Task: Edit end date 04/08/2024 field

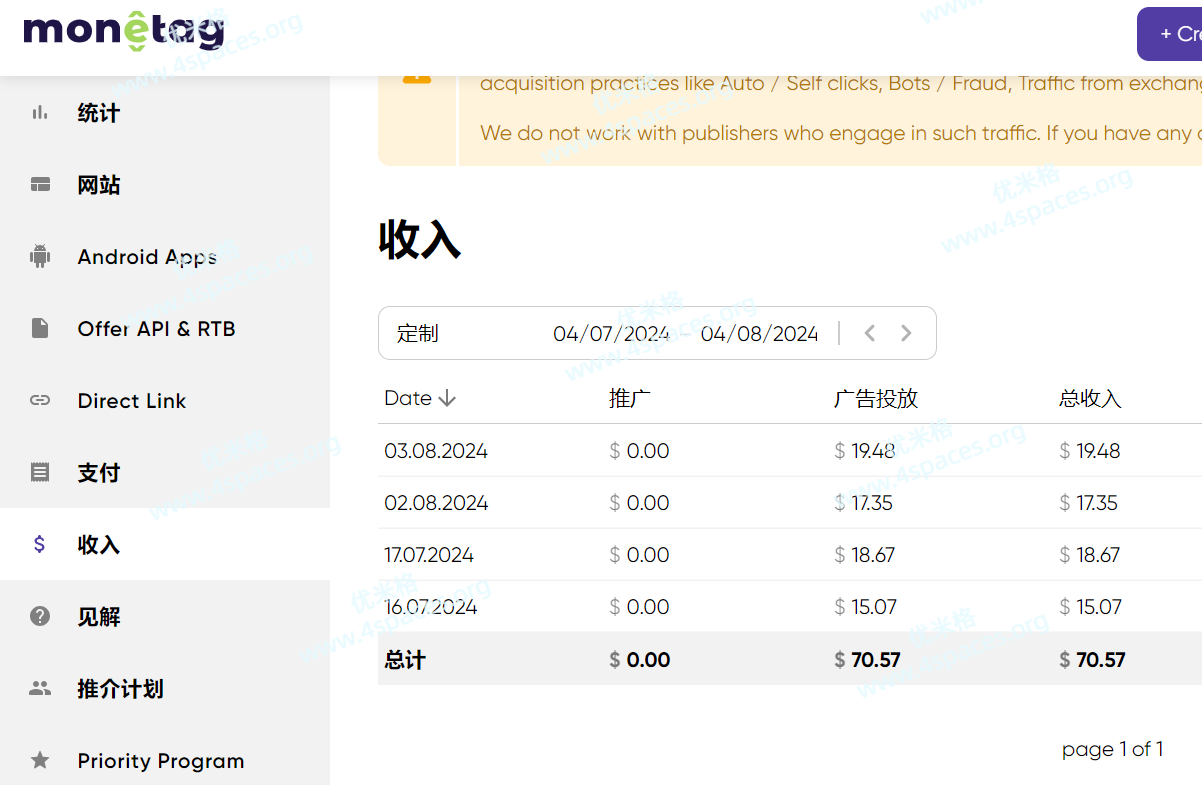Action: [759, 334]
